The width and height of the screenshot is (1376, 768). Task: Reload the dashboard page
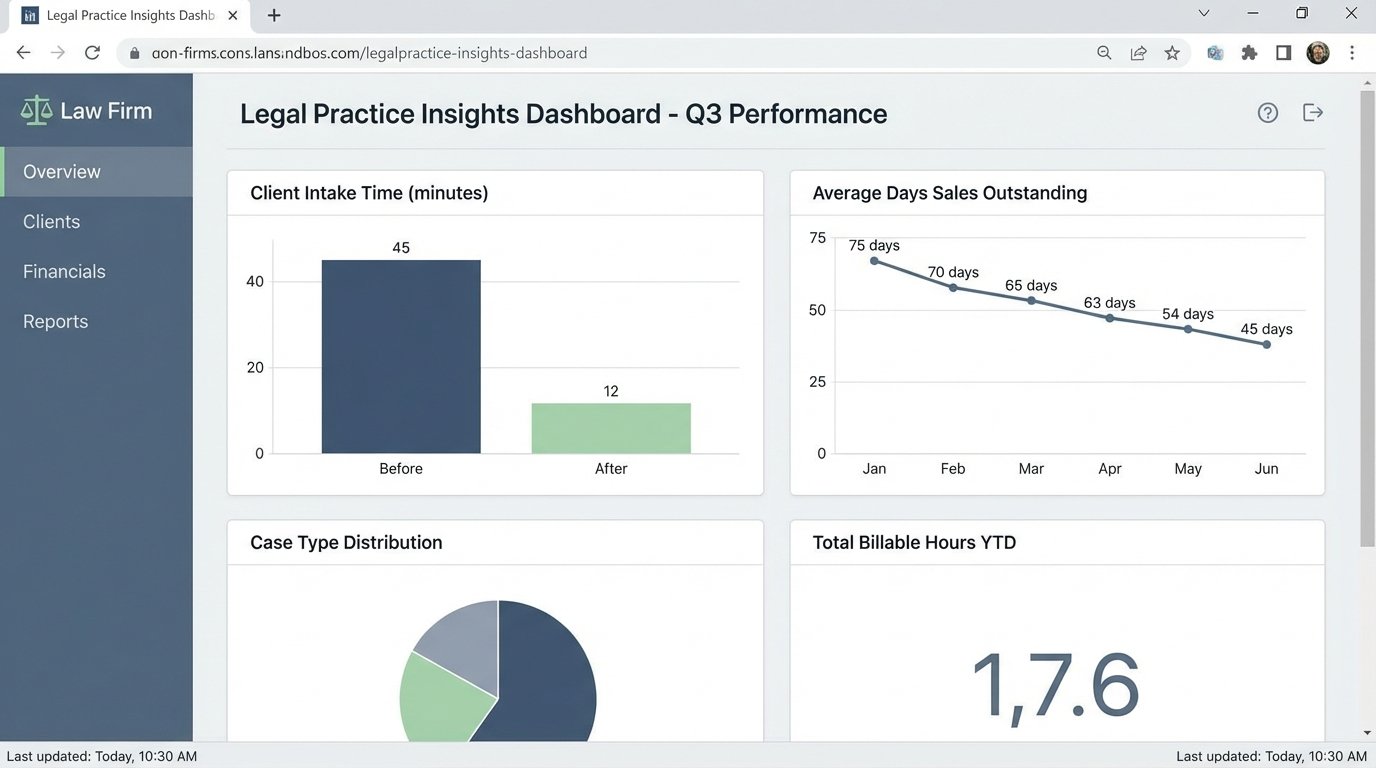click(x=92, y=52)
